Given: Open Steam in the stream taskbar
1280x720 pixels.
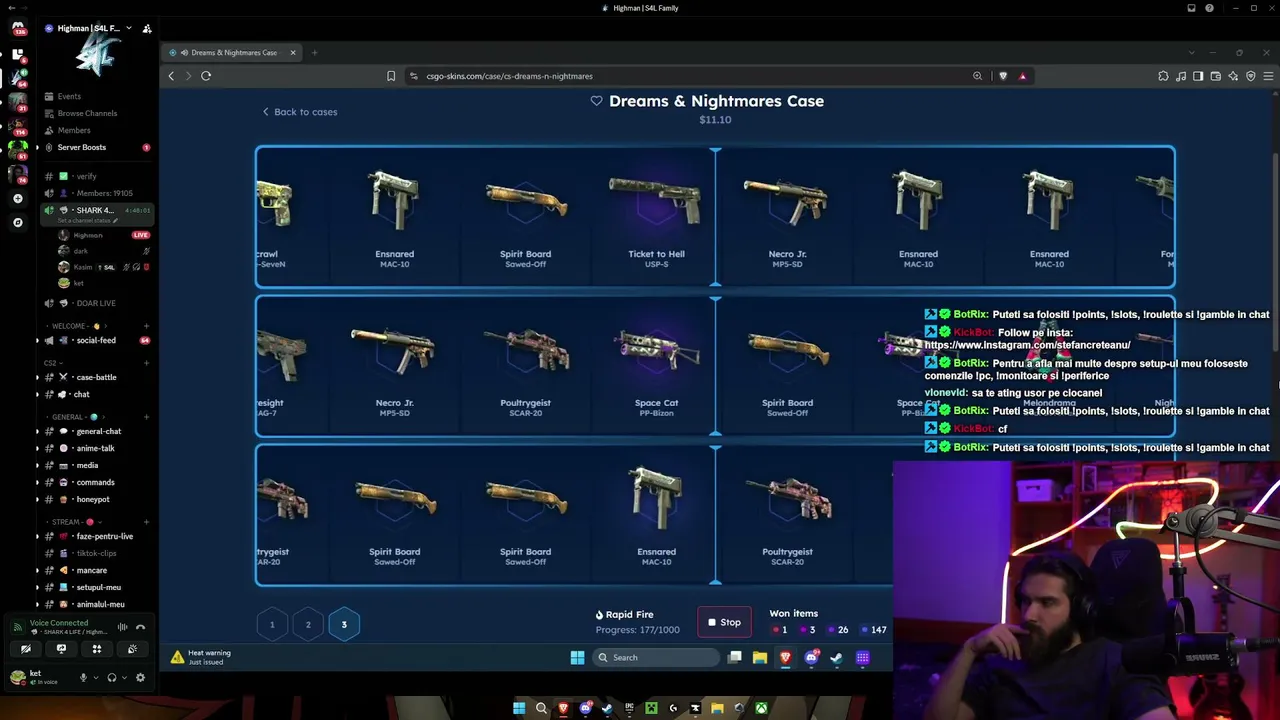Looking at the screenshot, I should (x=836, y=657).
